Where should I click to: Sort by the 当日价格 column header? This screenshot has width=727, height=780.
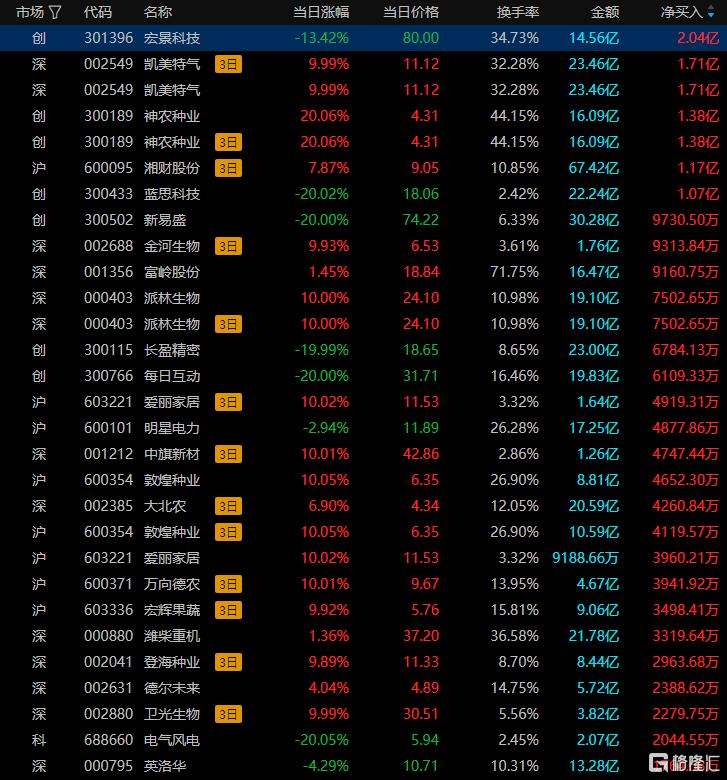pos(411,12)
